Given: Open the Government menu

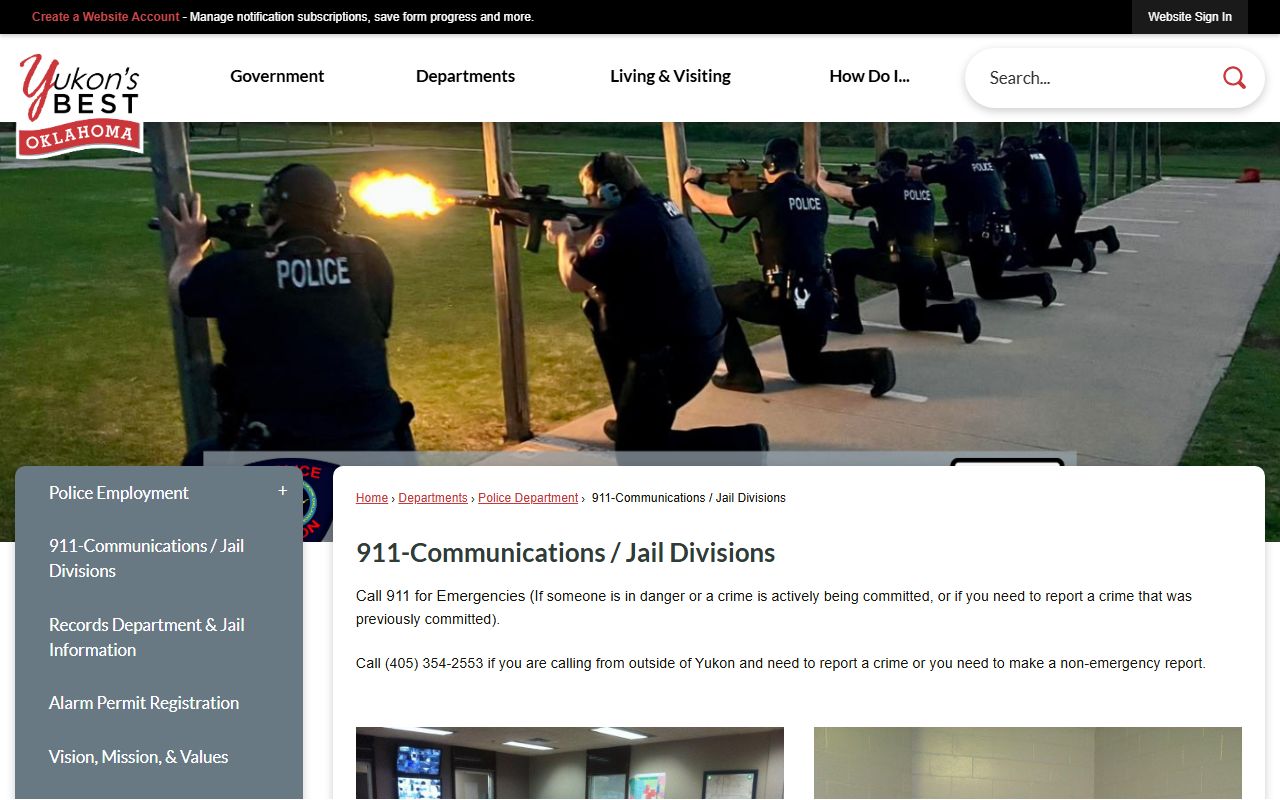Looking at the screenshot, I should coord(277,76).
